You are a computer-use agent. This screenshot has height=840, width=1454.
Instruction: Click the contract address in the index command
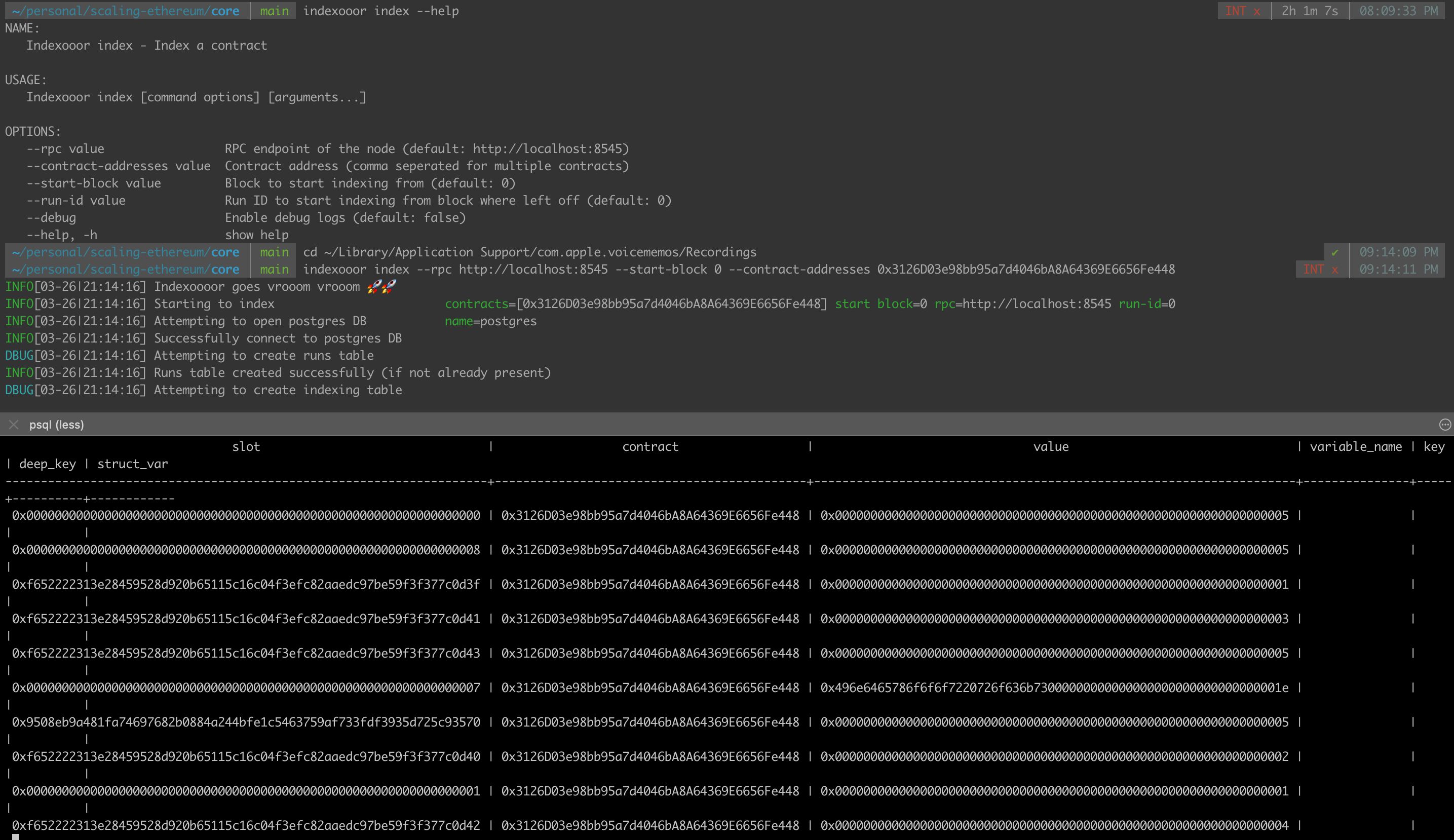click(1026, 270)
